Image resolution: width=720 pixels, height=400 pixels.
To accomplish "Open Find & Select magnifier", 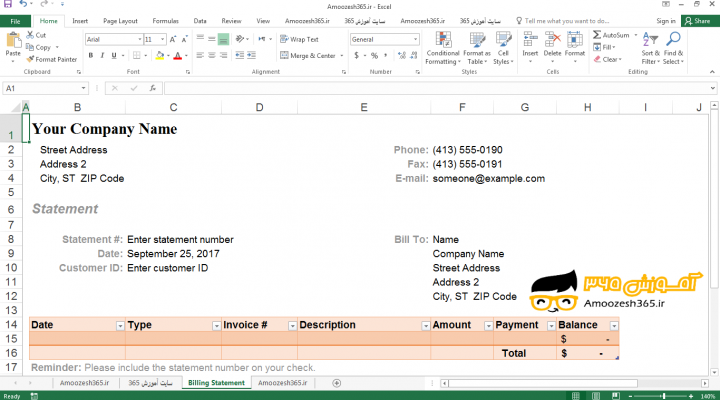I will pos(673,48).
